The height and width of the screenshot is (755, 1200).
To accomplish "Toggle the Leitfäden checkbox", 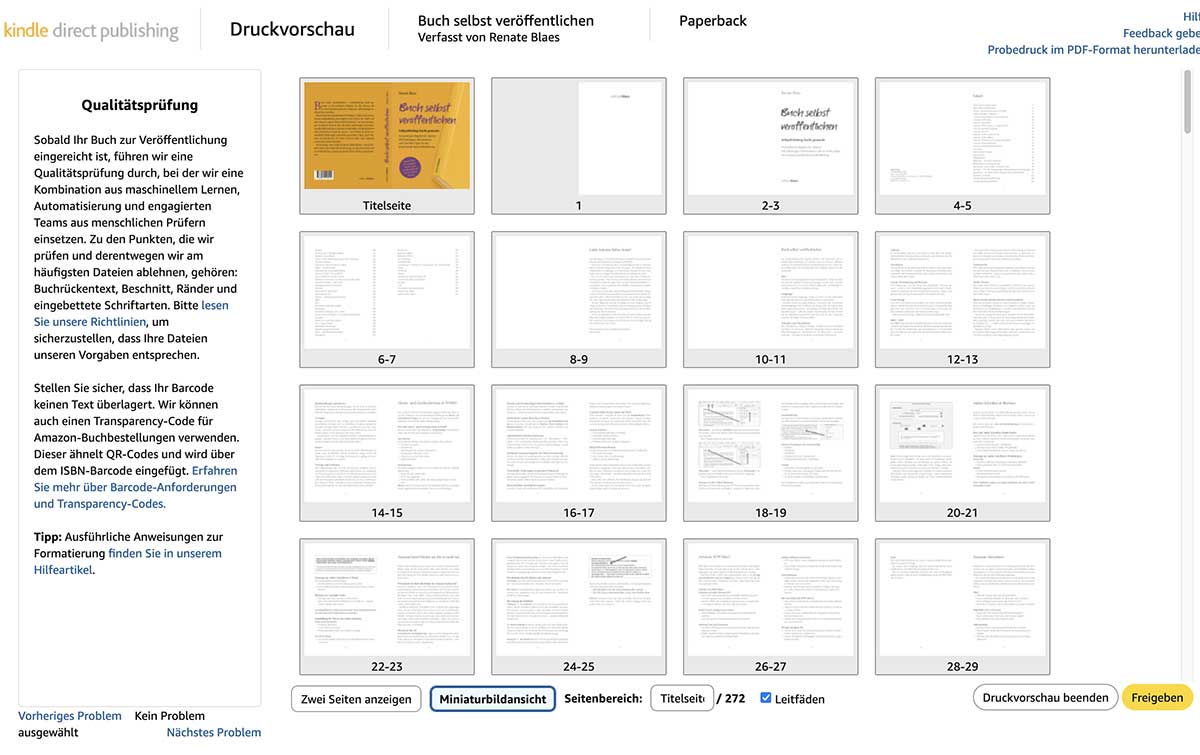I will pyautogui.click(x=766, y=698).
